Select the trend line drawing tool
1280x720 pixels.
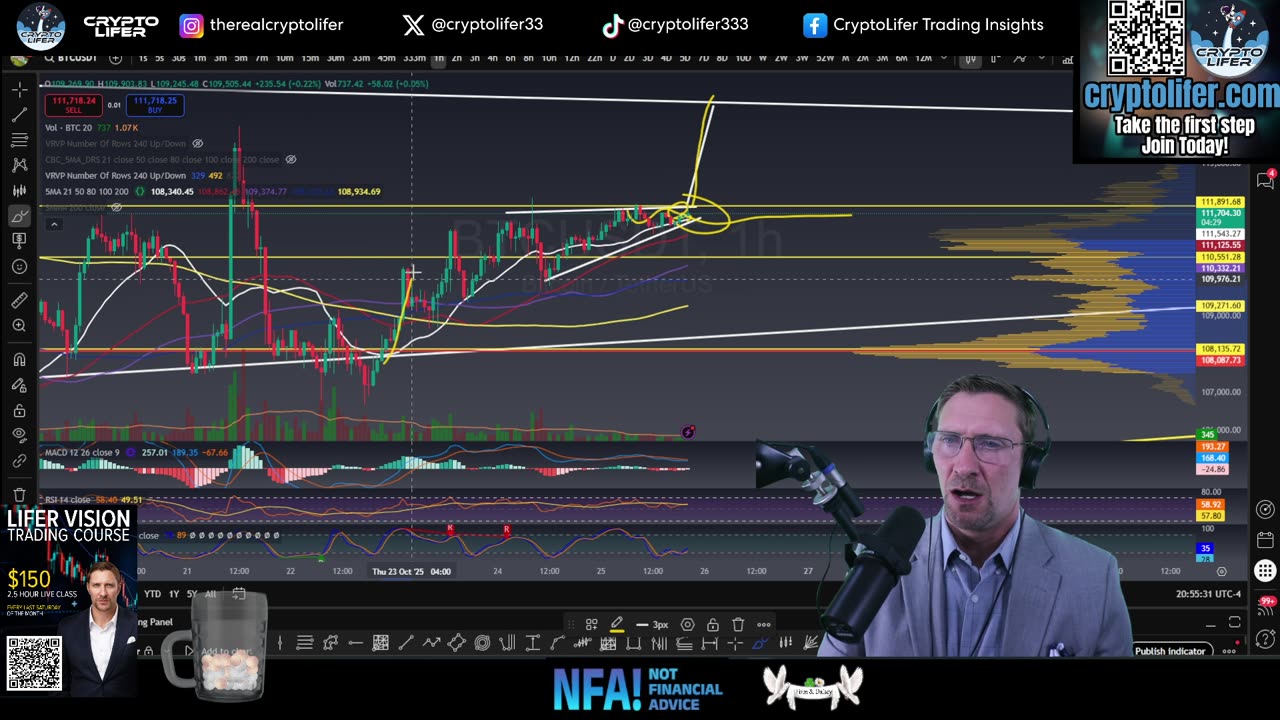(19, 115)
